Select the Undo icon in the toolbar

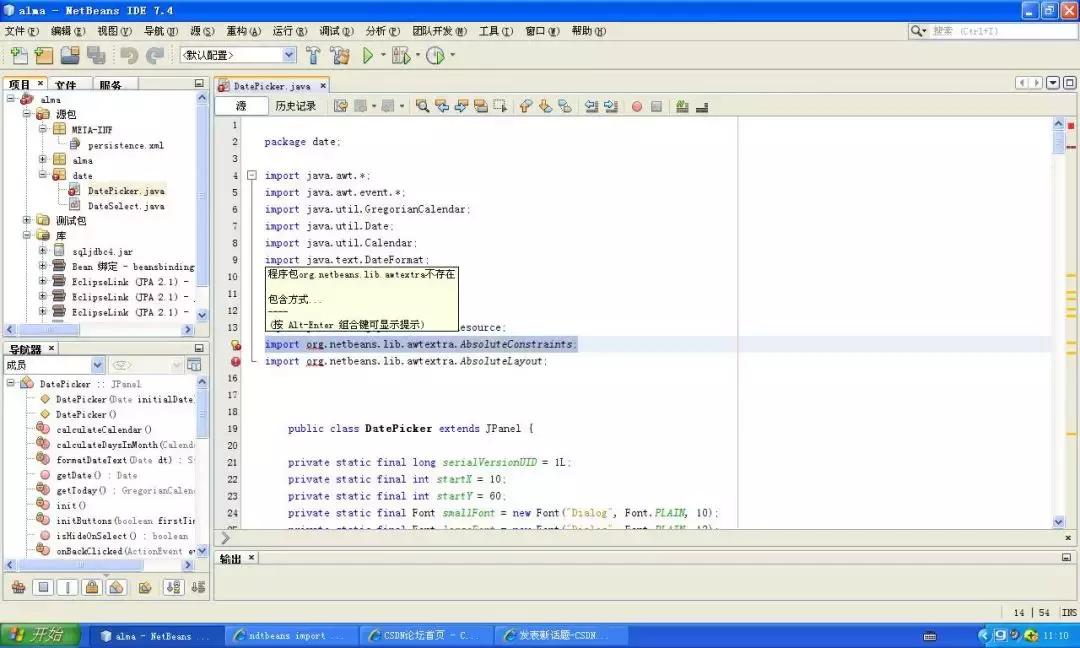point(128,55)
